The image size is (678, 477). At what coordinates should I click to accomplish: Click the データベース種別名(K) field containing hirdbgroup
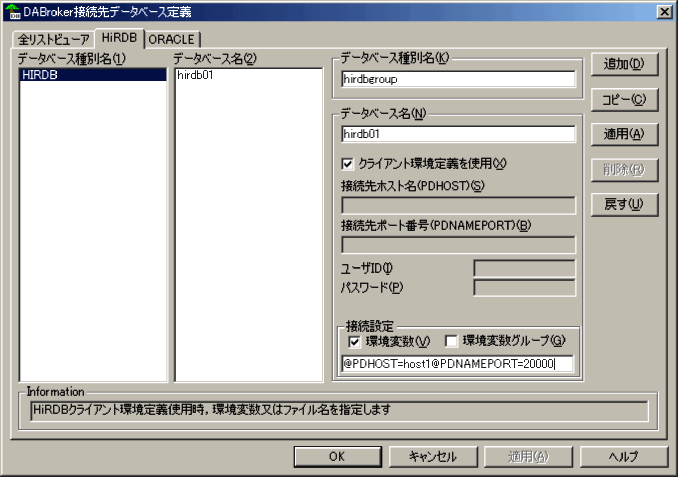458,79
